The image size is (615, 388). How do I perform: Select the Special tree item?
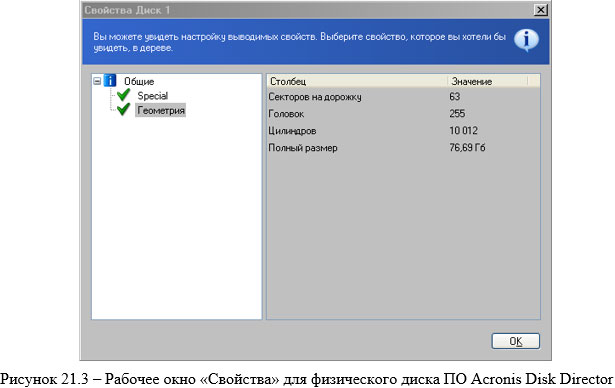153,96
